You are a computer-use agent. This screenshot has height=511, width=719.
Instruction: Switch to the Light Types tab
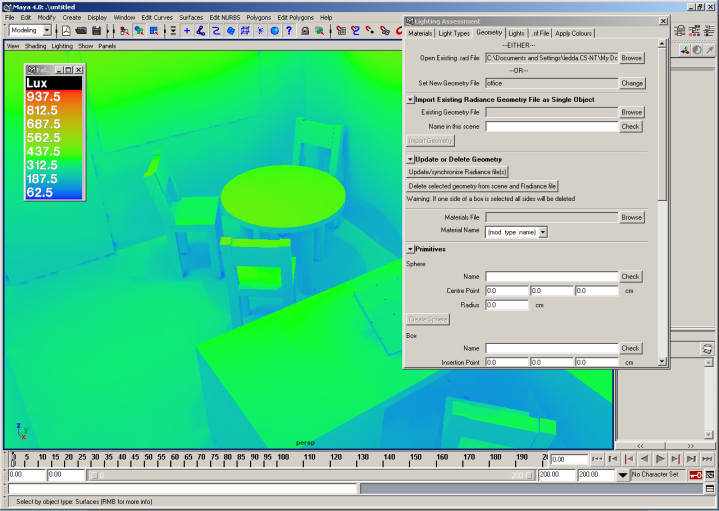[454, 33]
